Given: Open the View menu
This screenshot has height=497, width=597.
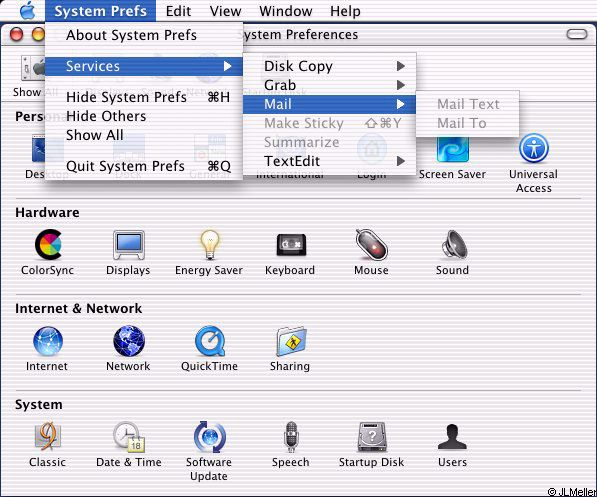Looking at the screenshot, I should pos(225,11).
